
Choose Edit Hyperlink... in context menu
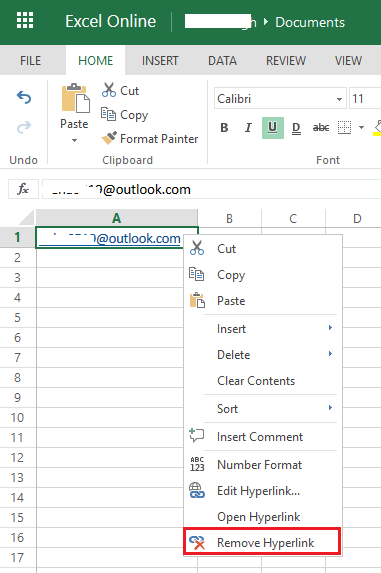point(262,490)
